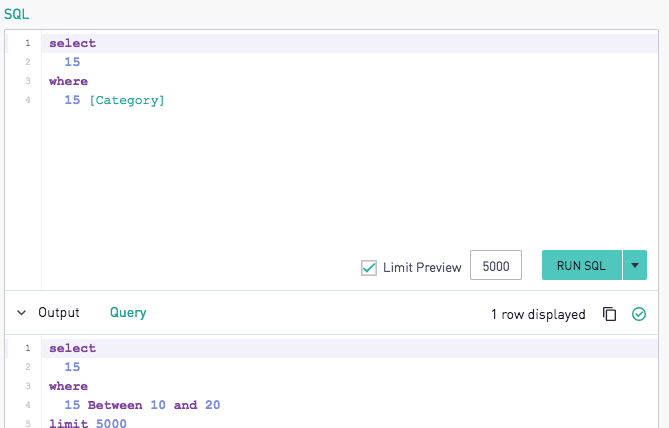Click the 'select' keyword in SQL editor
The image size is (669, 428).
tap(73, 43)
